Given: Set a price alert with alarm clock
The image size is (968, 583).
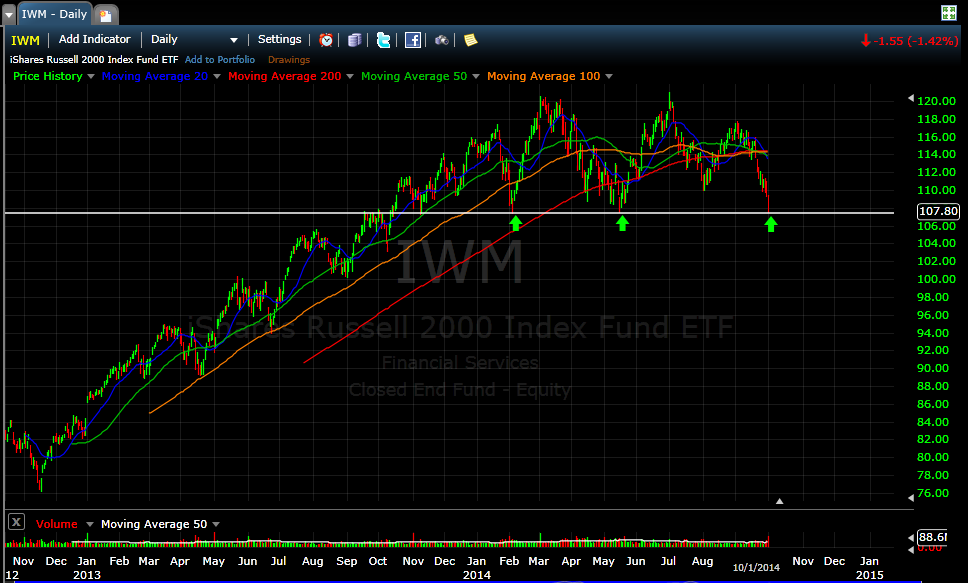Looking at the screenshot, I should [326, 40].
